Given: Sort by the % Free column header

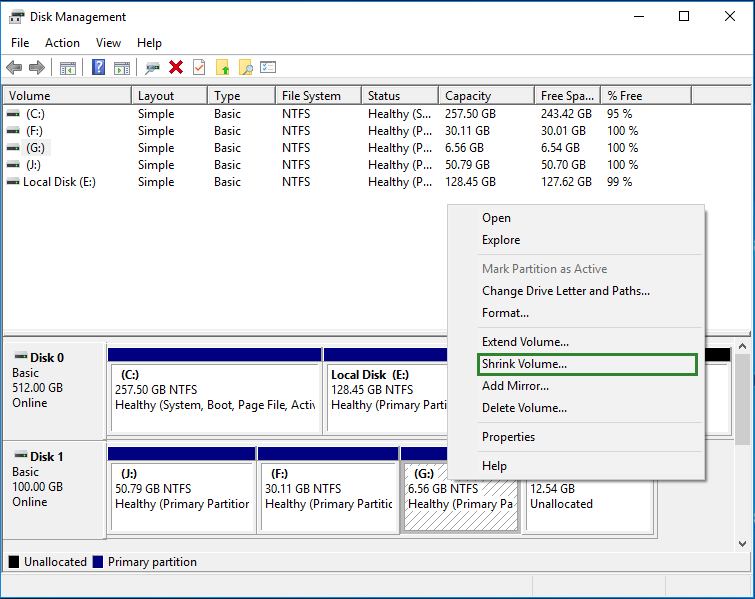Looking at the screenshot, I should click(x=646, y=96).
